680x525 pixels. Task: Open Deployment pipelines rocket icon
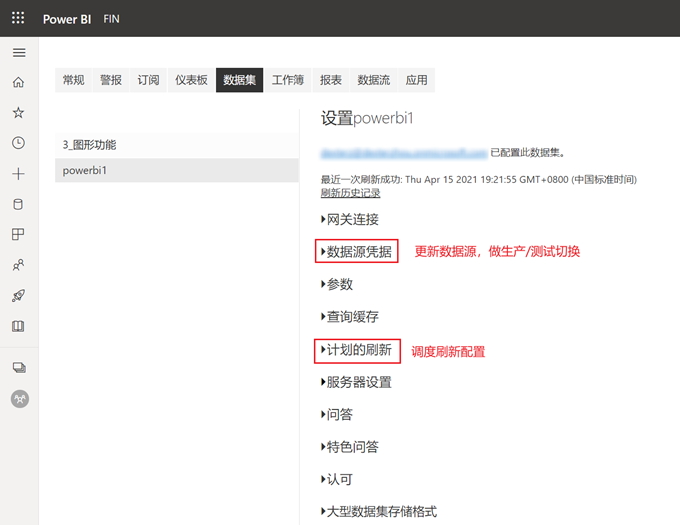pos(18,296)
